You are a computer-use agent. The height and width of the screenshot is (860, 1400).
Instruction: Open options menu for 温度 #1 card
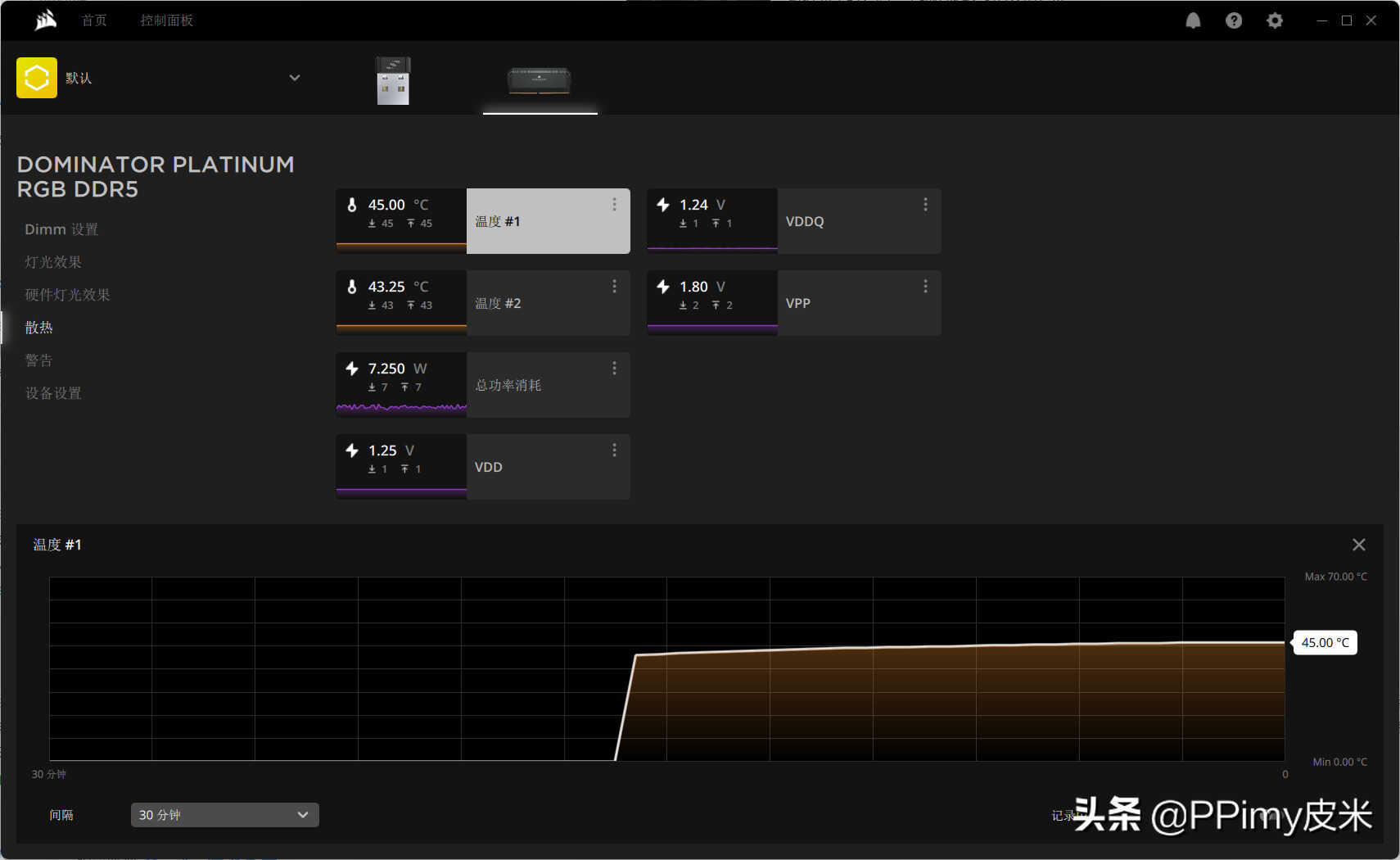(614, 205)
